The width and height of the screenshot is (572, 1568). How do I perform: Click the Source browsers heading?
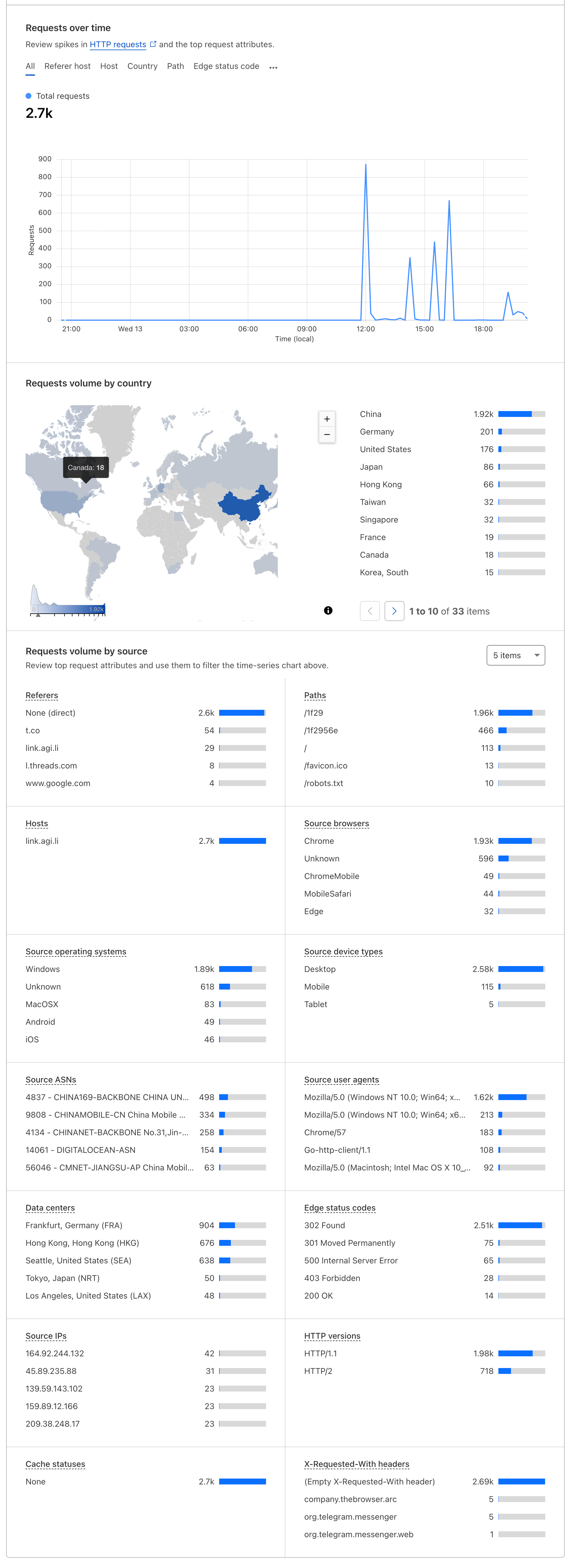[336, 824]
